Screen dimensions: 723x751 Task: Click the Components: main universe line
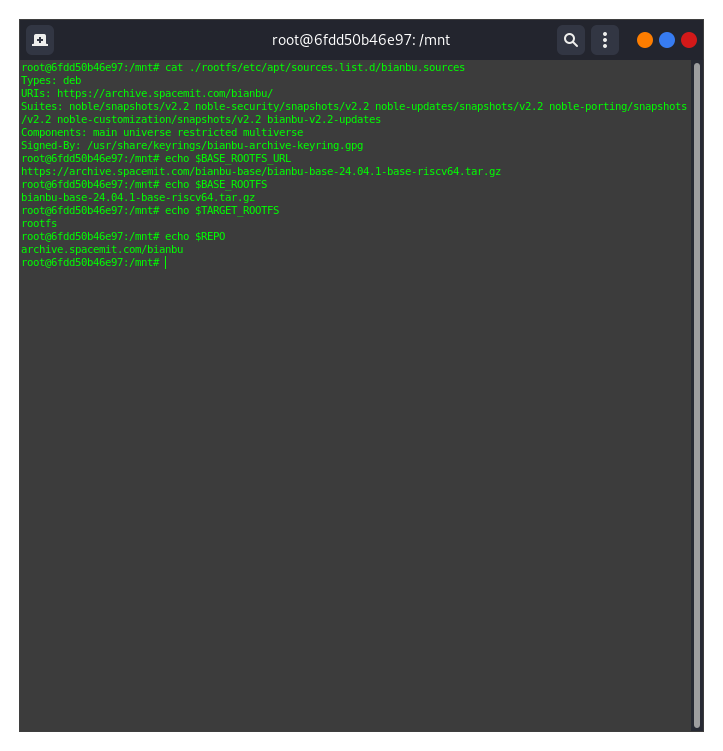coord(162,132)
